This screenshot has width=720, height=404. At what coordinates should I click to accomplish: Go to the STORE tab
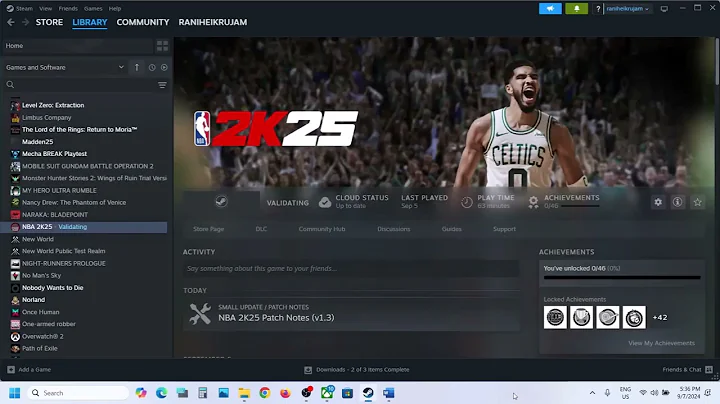point(49,22)
